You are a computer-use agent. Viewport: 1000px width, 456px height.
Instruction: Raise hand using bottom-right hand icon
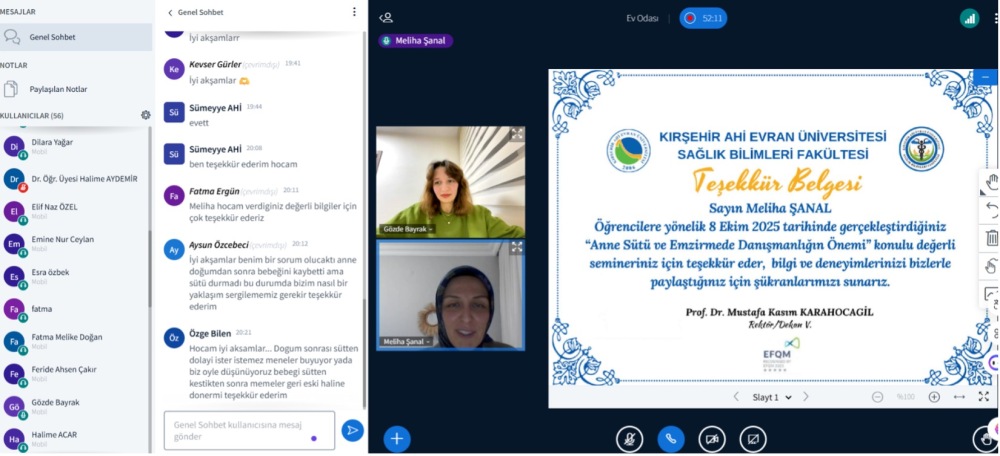pos(985,438)
